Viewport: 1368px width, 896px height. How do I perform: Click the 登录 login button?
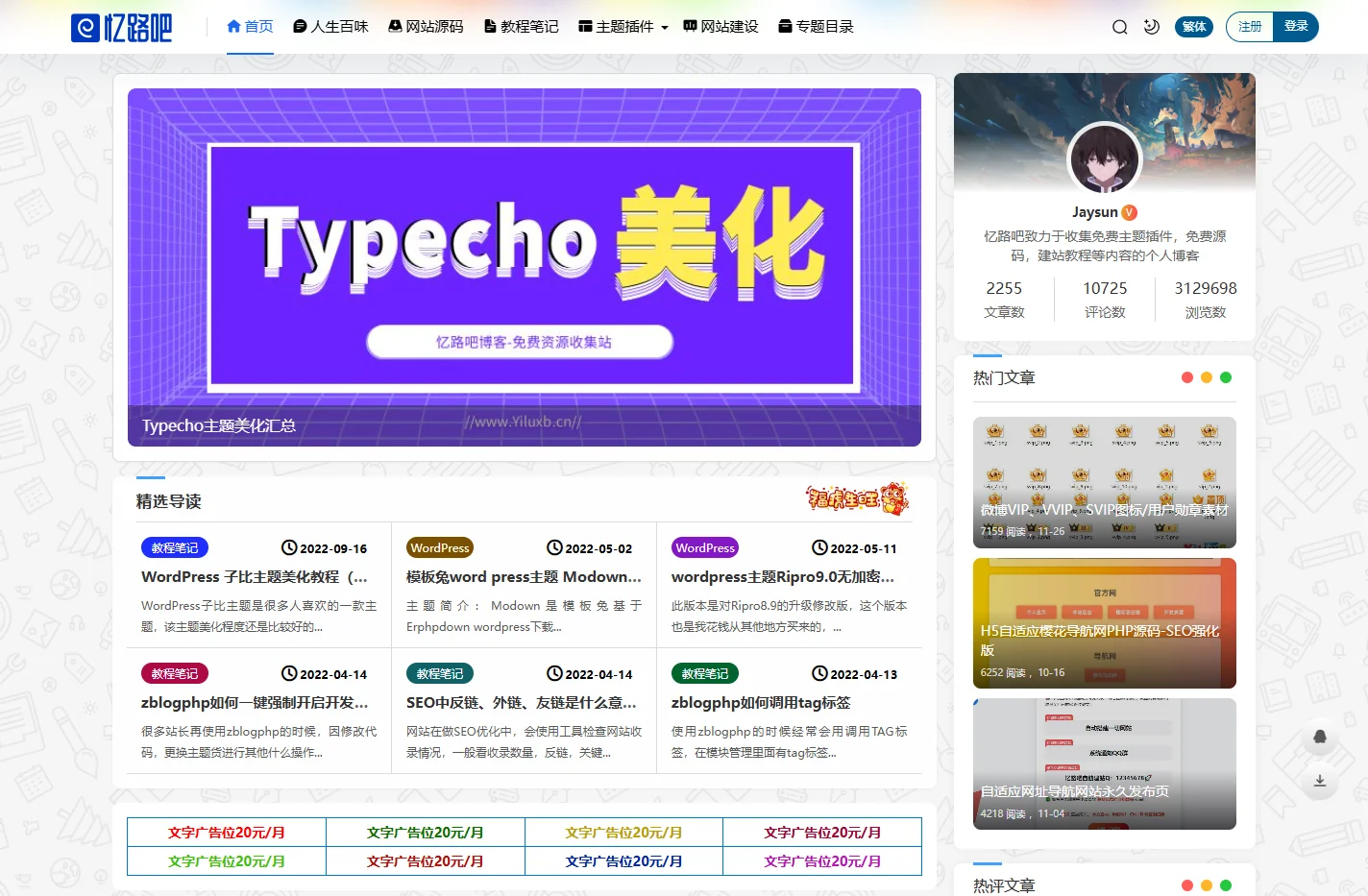pyautogui.click(x=1296, y=27)
